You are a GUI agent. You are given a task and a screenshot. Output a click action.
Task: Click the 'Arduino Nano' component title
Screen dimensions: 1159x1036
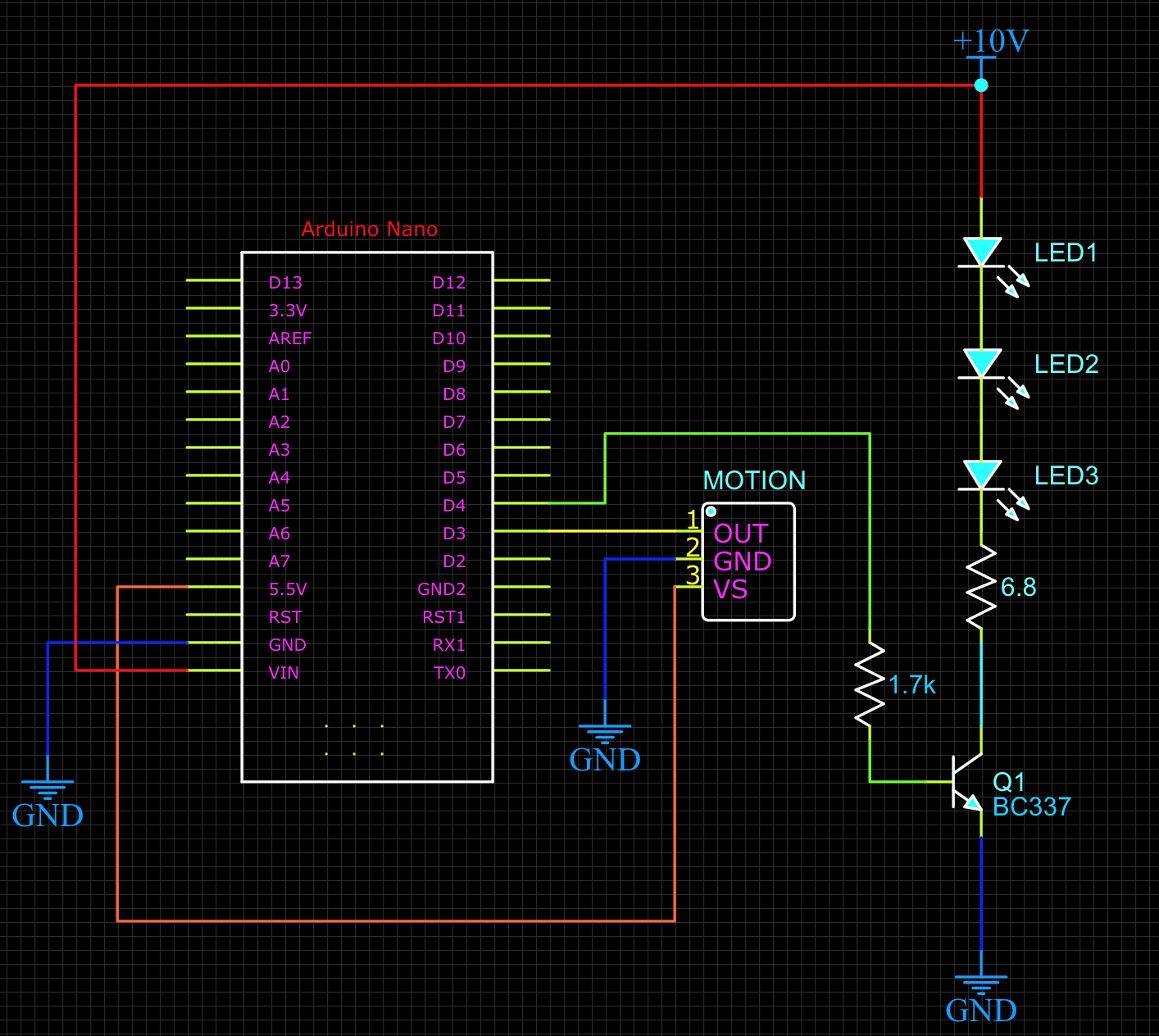click(x=370, y=229)
